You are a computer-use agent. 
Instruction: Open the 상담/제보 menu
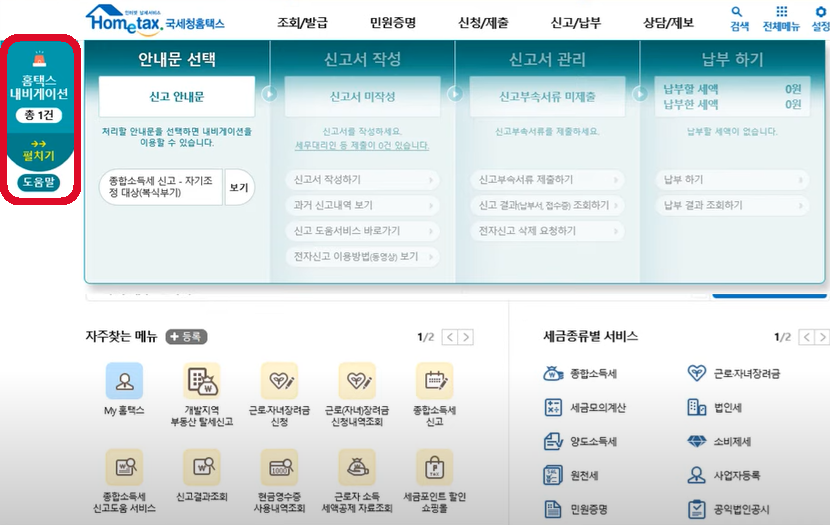pyautogui.click(x=668, y=23)
